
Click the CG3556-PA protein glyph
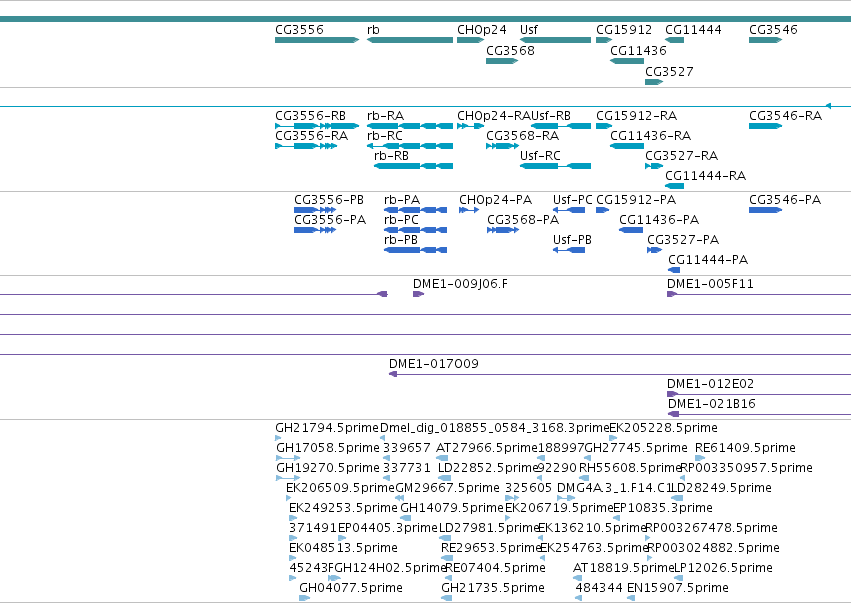(x=315, y=230)
